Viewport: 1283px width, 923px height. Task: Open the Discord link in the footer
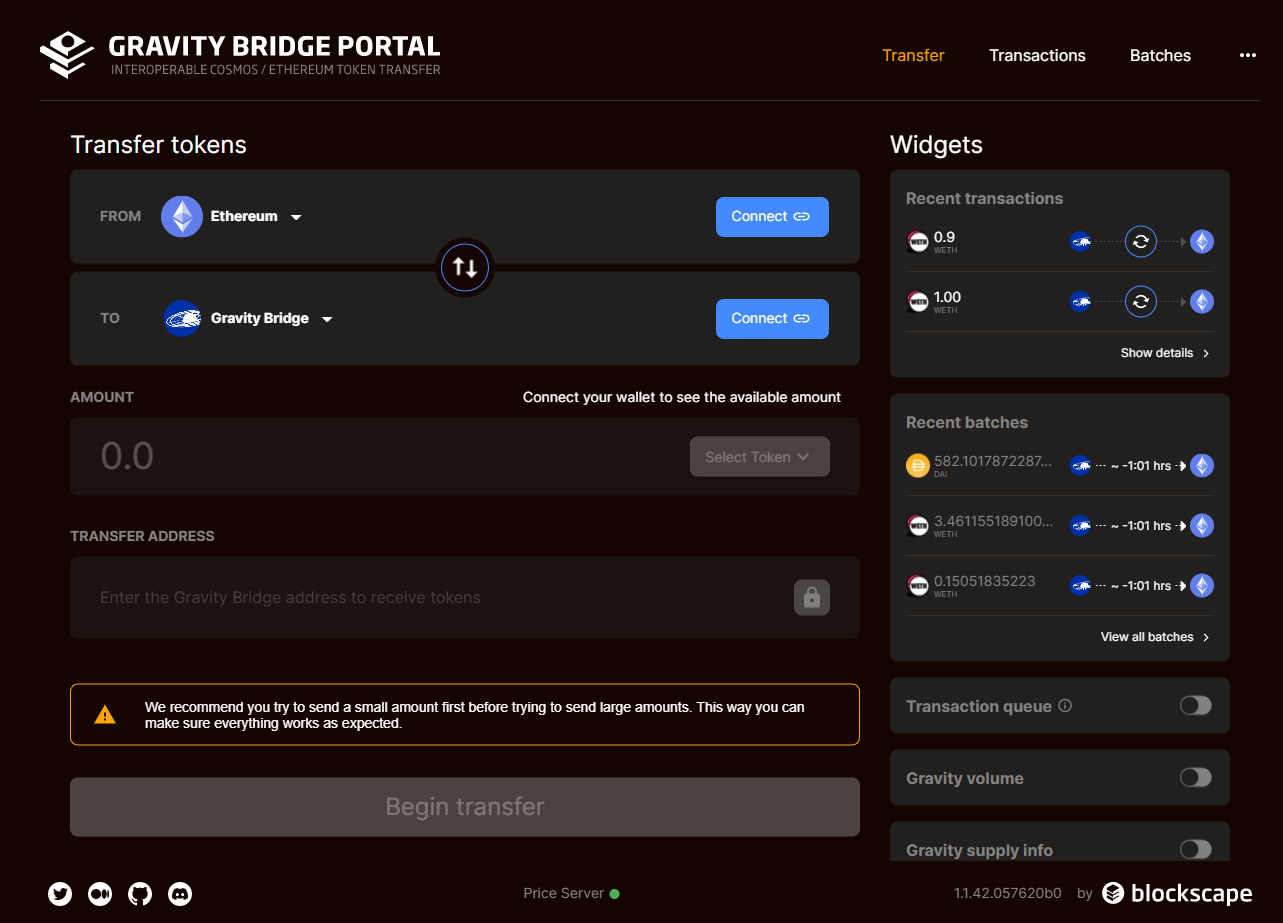[180, 894]
